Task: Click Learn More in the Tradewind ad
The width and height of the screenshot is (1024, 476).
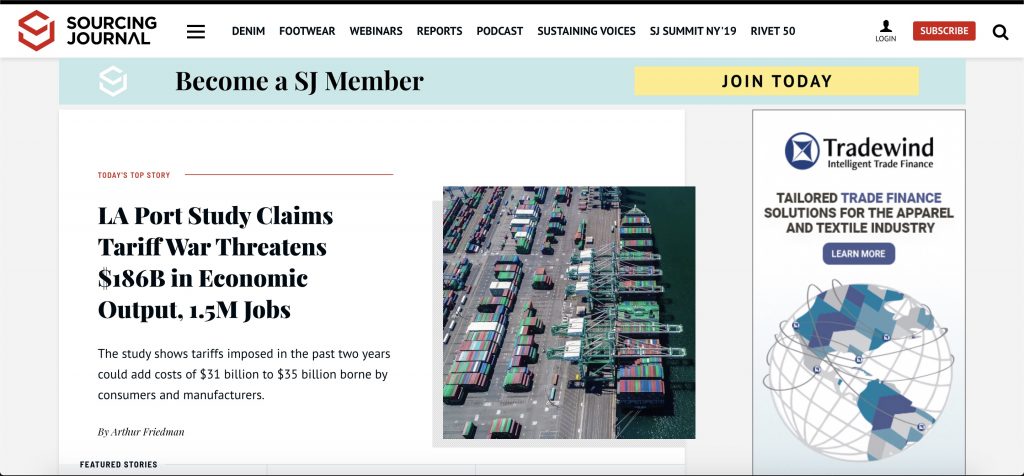Action: pyautogui.click(x=858, y=254)
